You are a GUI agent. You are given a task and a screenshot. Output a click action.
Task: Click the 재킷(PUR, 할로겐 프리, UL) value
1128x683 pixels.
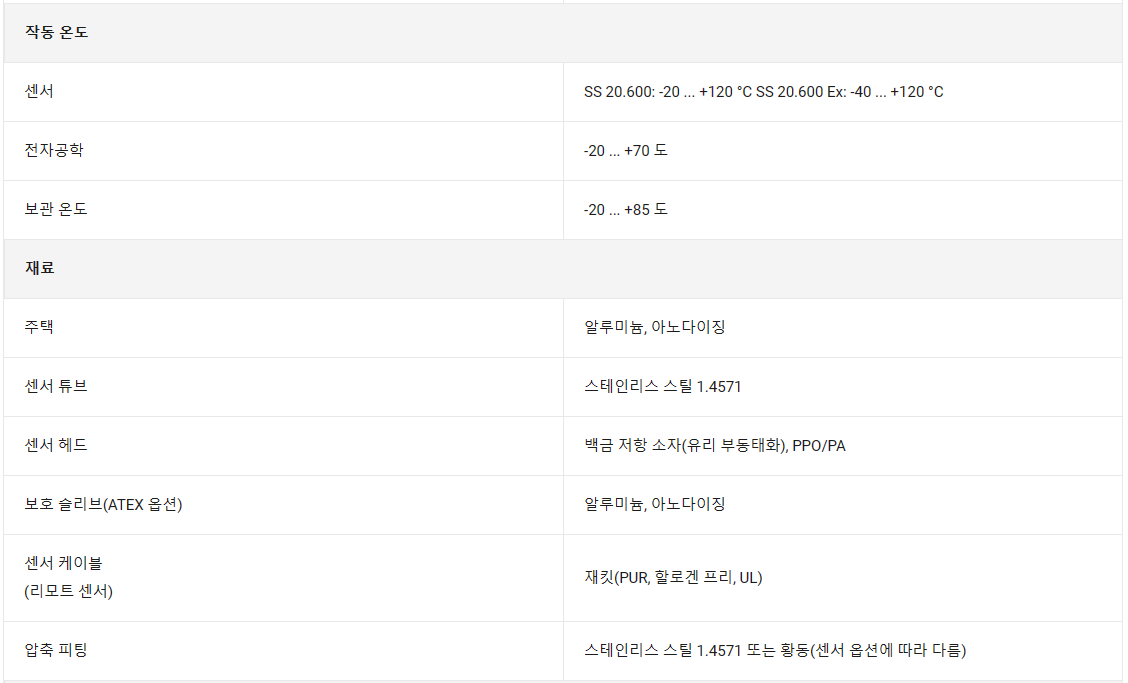(x=673, y=577)
